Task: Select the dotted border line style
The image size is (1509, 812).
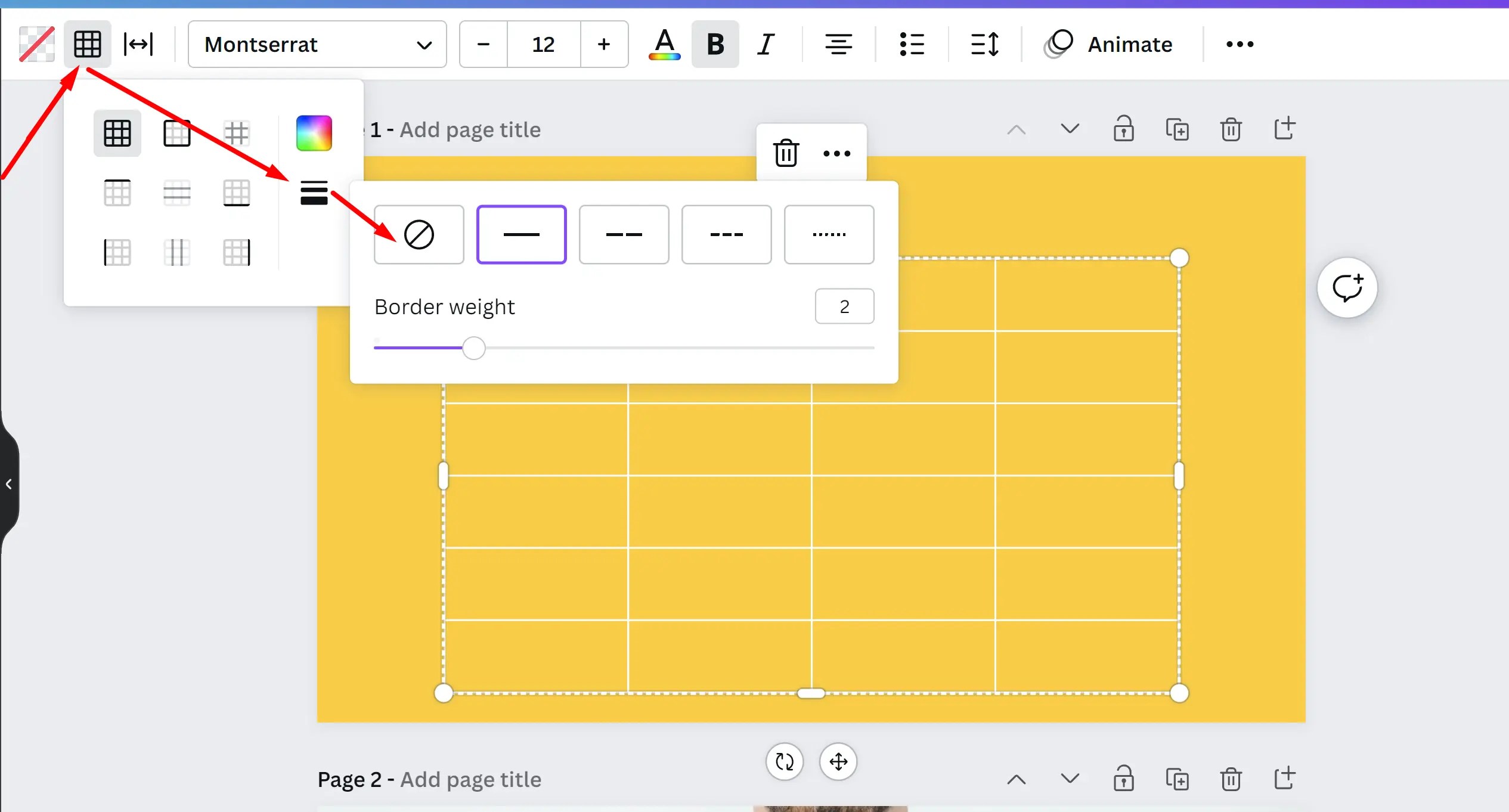Action: [828, 234]
